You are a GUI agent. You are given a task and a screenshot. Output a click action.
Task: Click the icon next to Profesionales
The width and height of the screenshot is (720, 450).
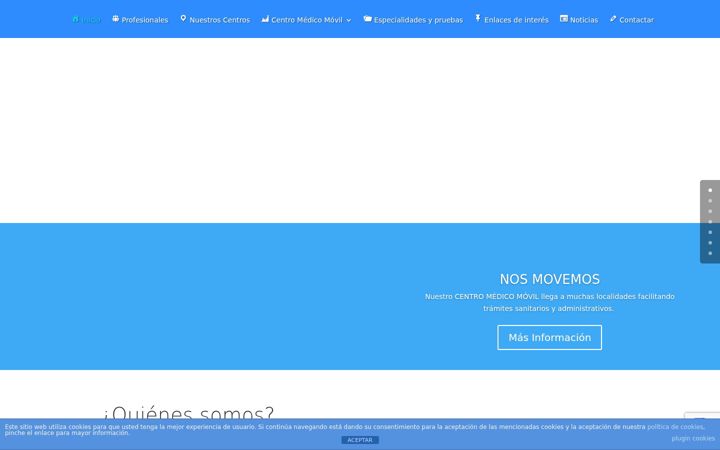[116, 19]
